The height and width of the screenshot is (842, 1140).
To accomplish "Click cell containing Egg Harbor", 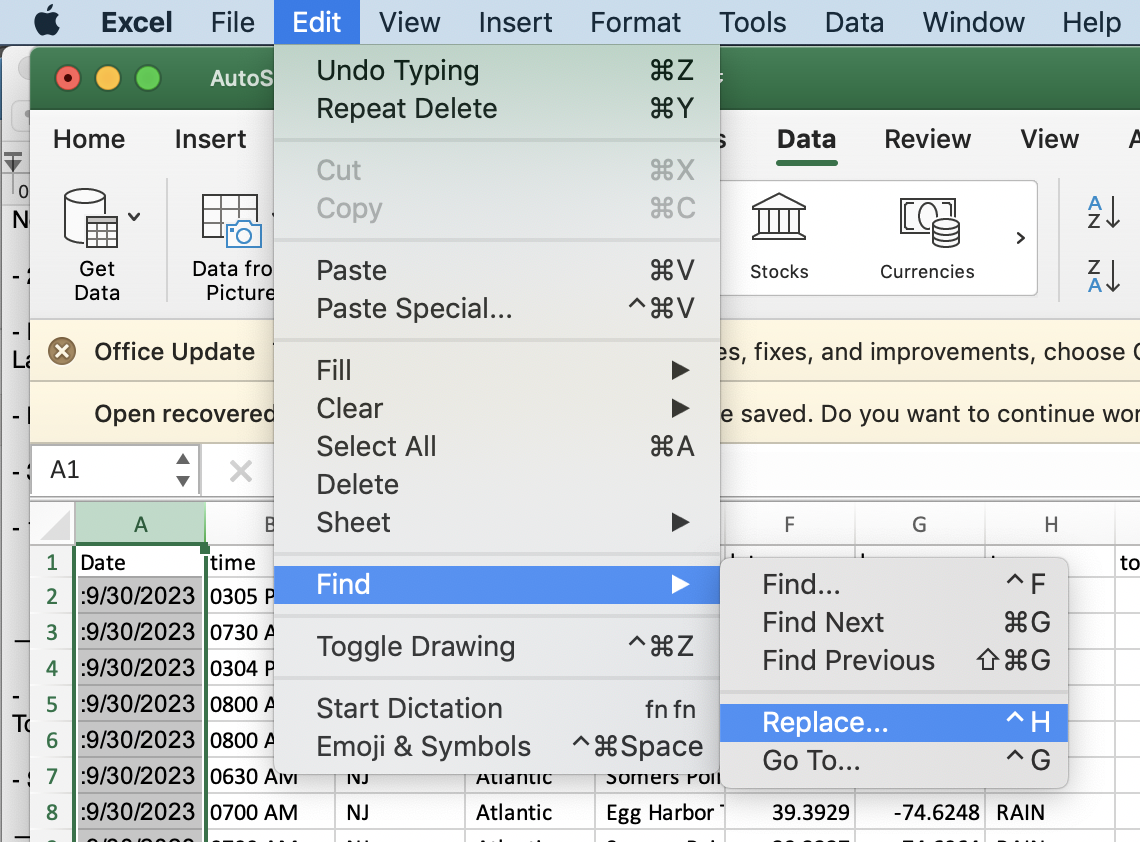I will [659, 812].
